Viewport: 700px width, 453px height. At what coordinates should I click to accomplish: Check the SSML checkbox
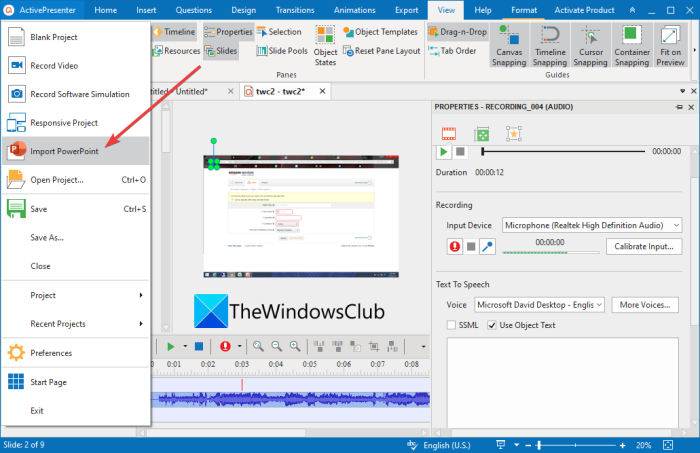tap(451, 325)
